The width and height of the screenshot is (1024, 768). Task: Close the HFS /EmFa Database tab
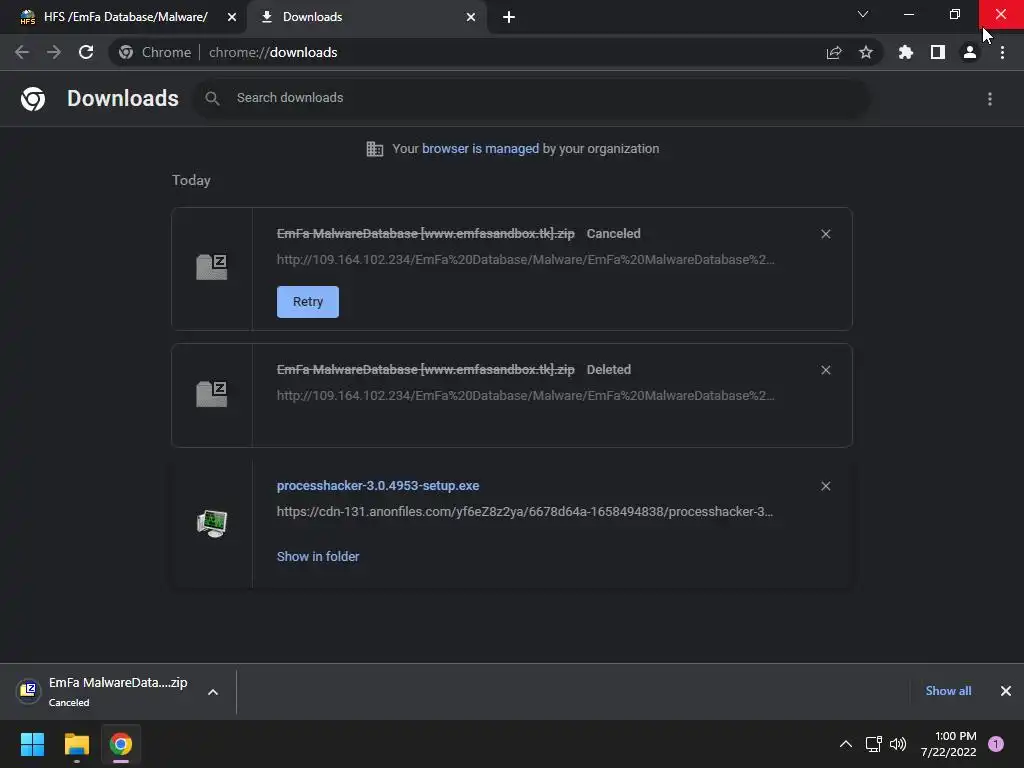[x=232, y=17]
